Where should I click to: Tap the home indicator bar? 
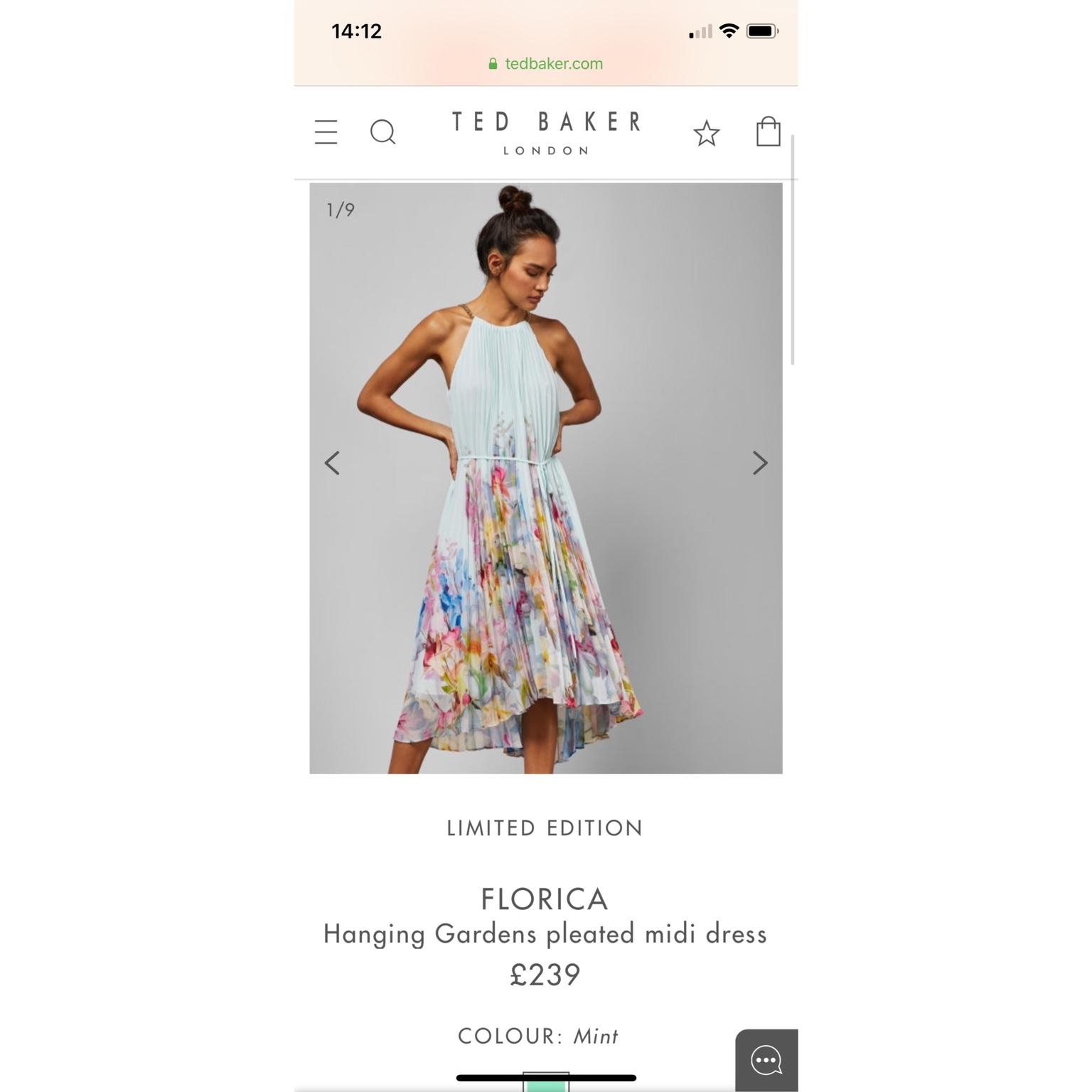546,1078
